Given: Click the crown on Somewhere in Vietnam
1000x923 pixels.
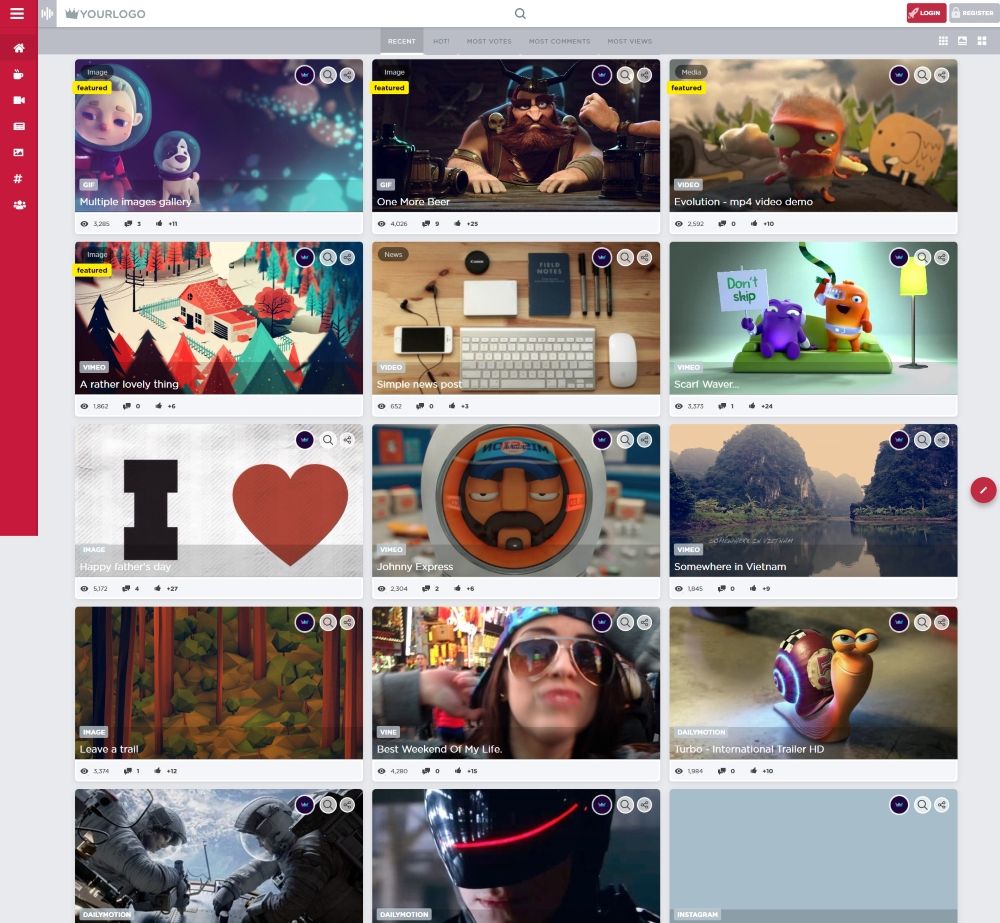Looking at the screenshot, I should pos(899,440).
